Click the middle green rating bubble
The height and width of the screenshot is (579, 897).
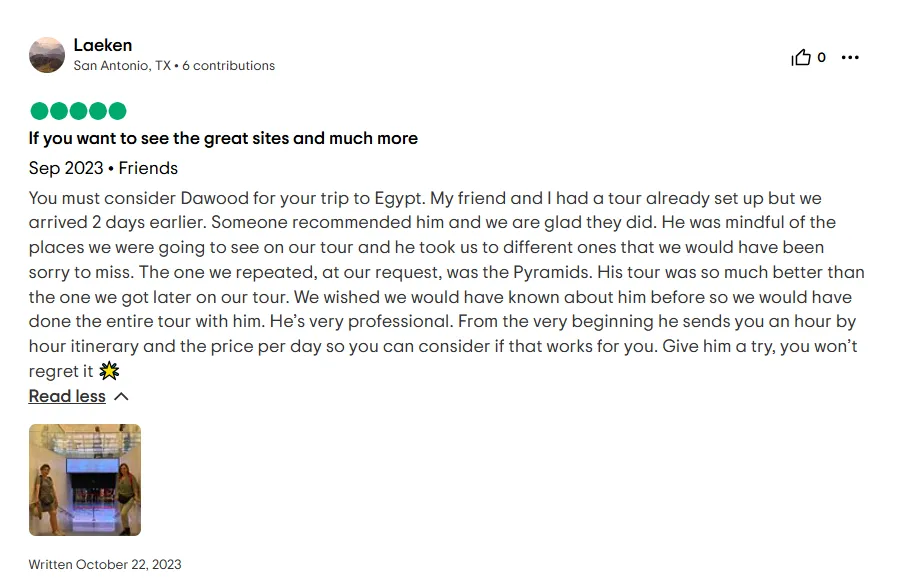click(x=78, y=111)
